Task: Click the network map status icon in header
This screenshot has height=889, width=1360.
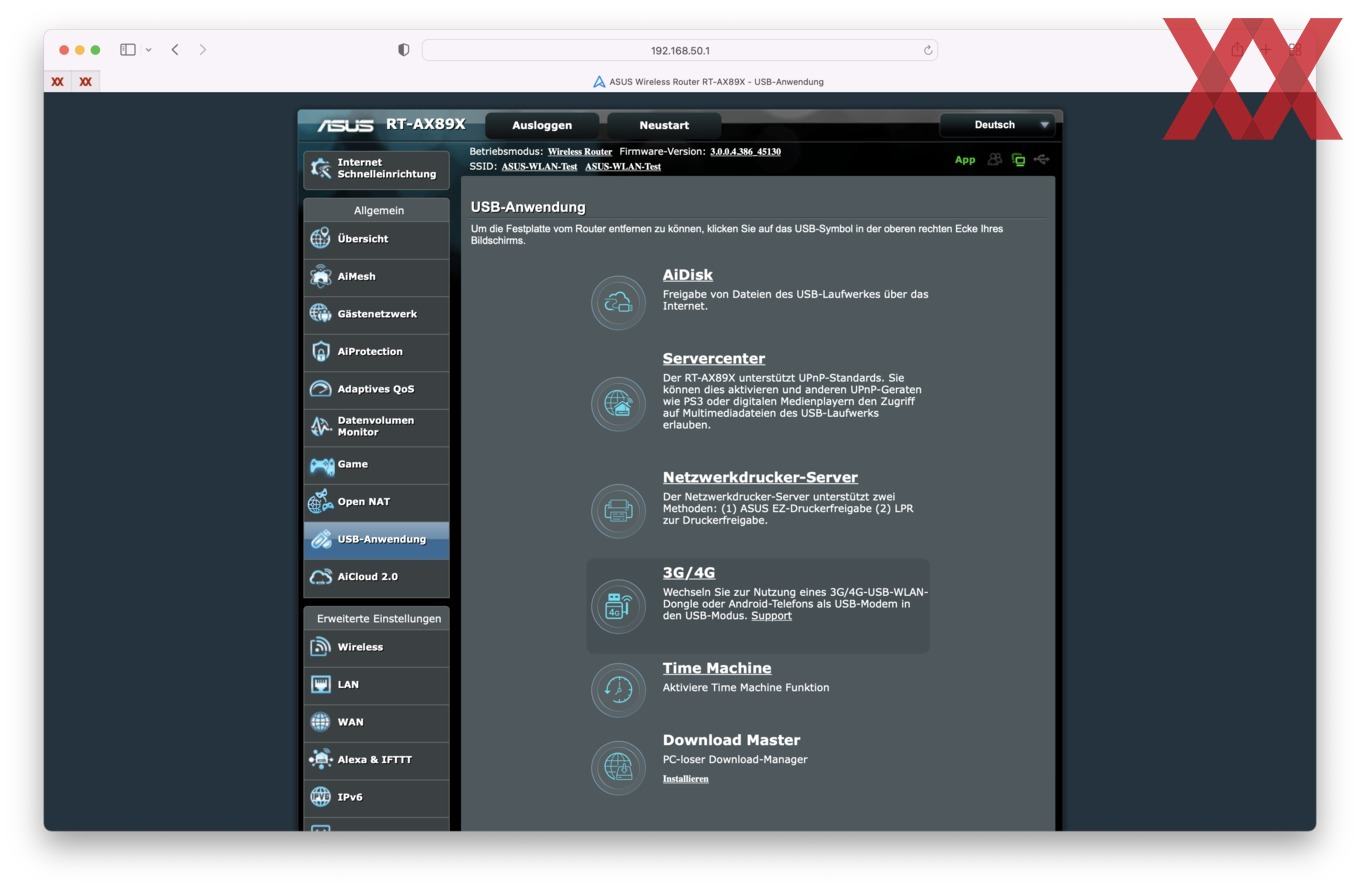Action: [1018, 159]
